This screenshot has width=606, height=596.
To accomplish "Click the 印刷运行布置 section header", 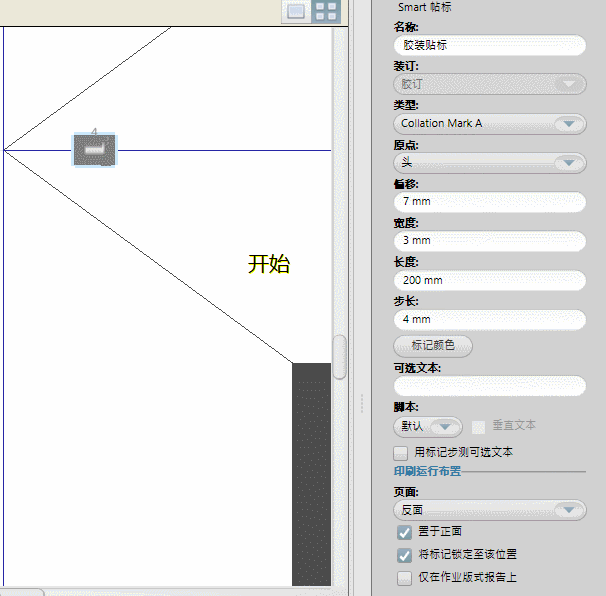I will click(x=427, y=471).
